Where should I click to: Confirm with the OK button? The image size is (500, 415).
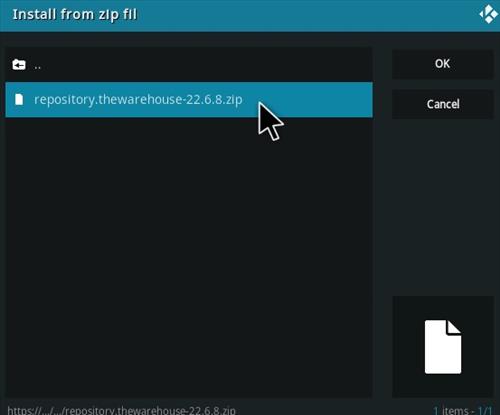point(443,64)
